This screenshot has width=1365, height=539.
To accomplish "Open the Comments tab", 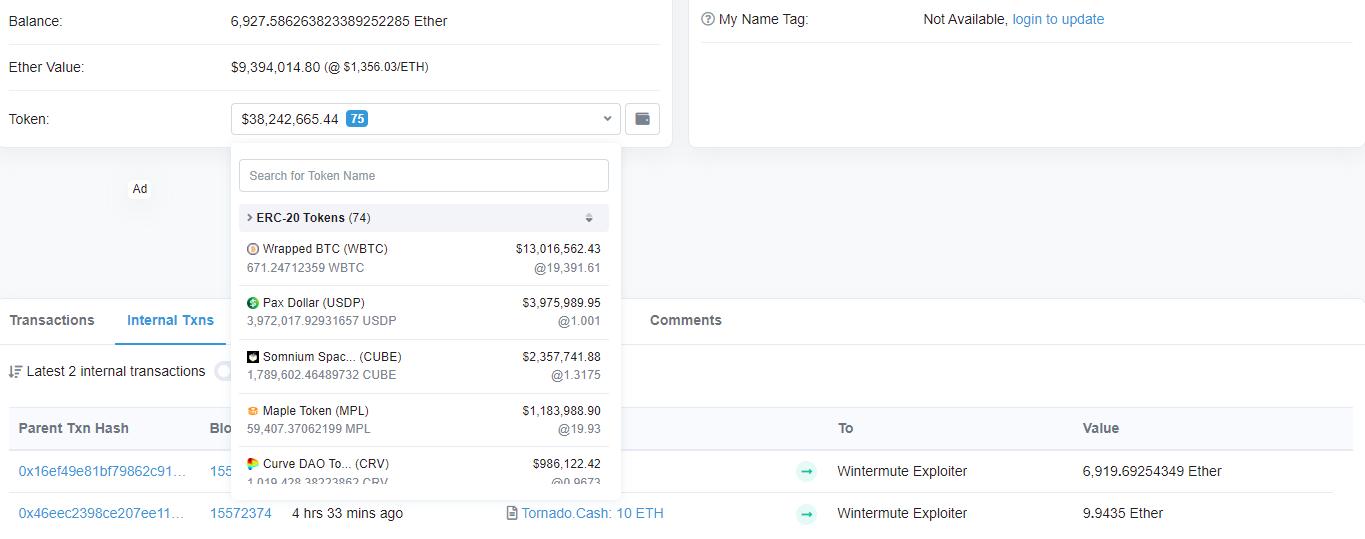I will (685, 320).
